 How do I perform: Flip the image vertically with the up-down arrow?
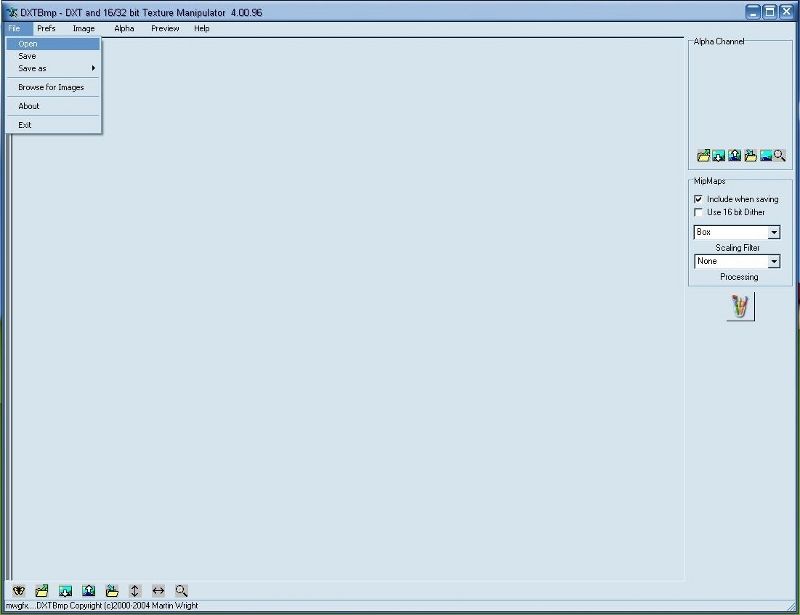pyautogui.click(x=135, y=591)
